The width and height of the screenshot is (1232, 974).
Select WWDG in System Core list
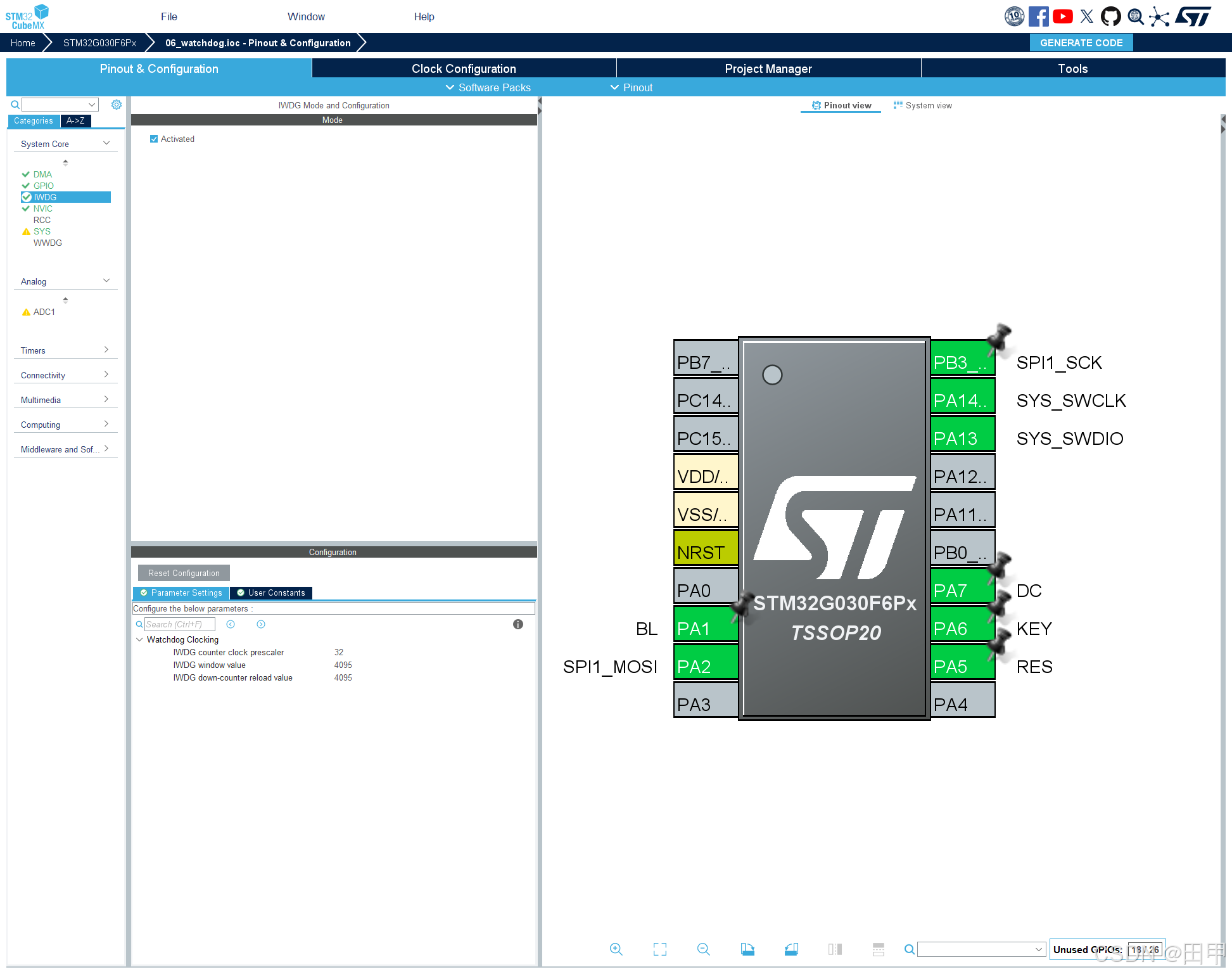tap(48, 243)
